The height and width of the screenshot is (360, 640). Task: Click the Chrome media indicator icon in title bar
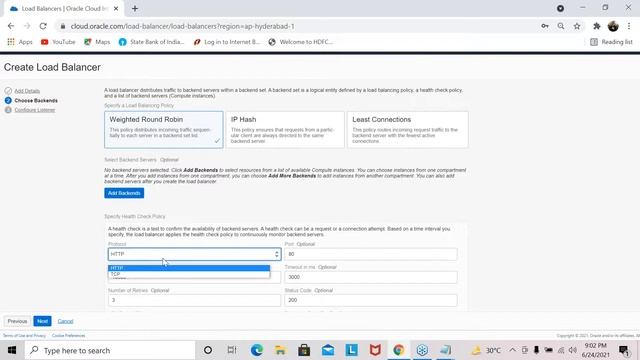(x=560, y=8)
